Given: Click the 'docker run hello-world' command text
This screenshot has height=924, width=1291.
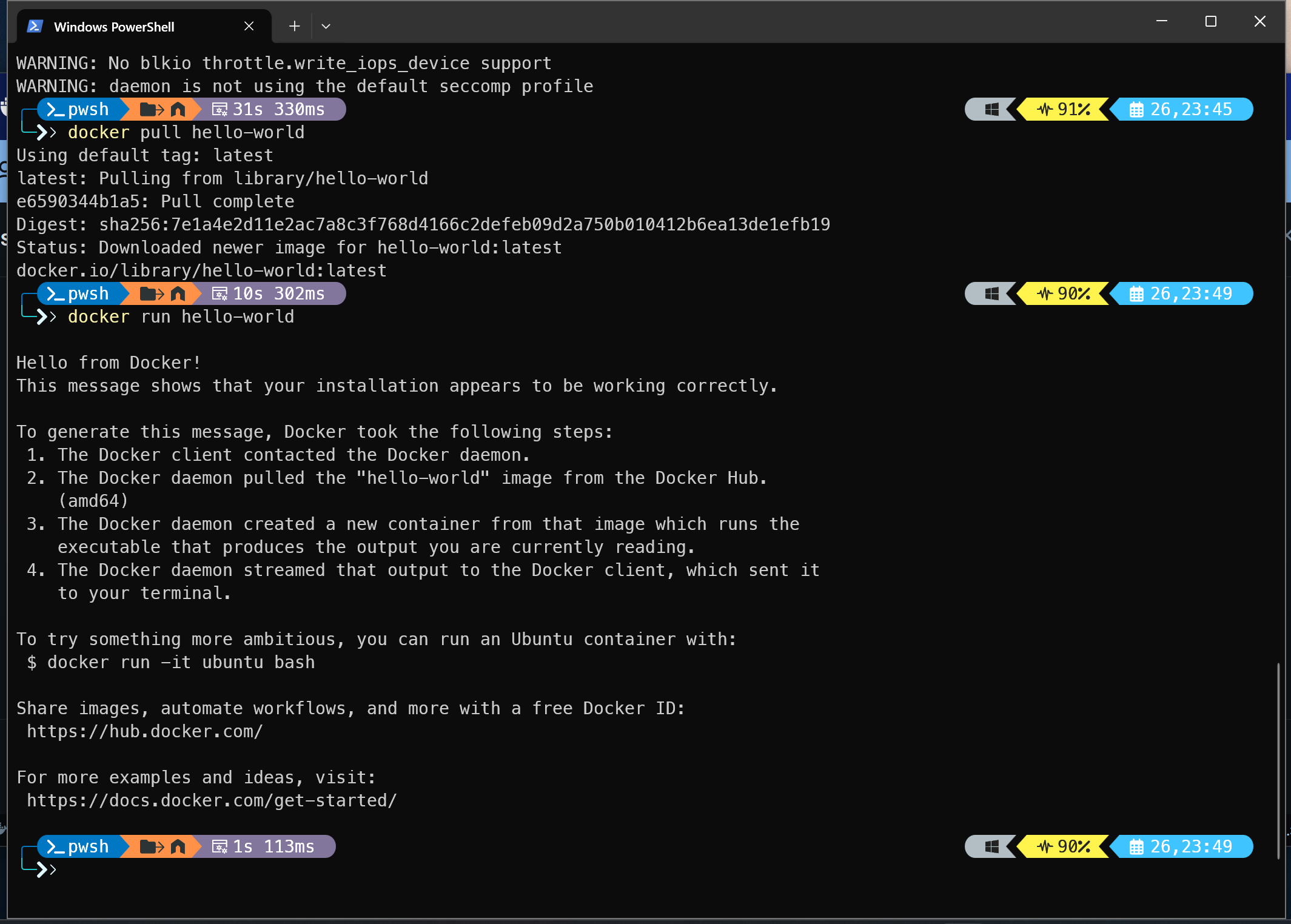Looking at the screenshot, I should [181, 317].
